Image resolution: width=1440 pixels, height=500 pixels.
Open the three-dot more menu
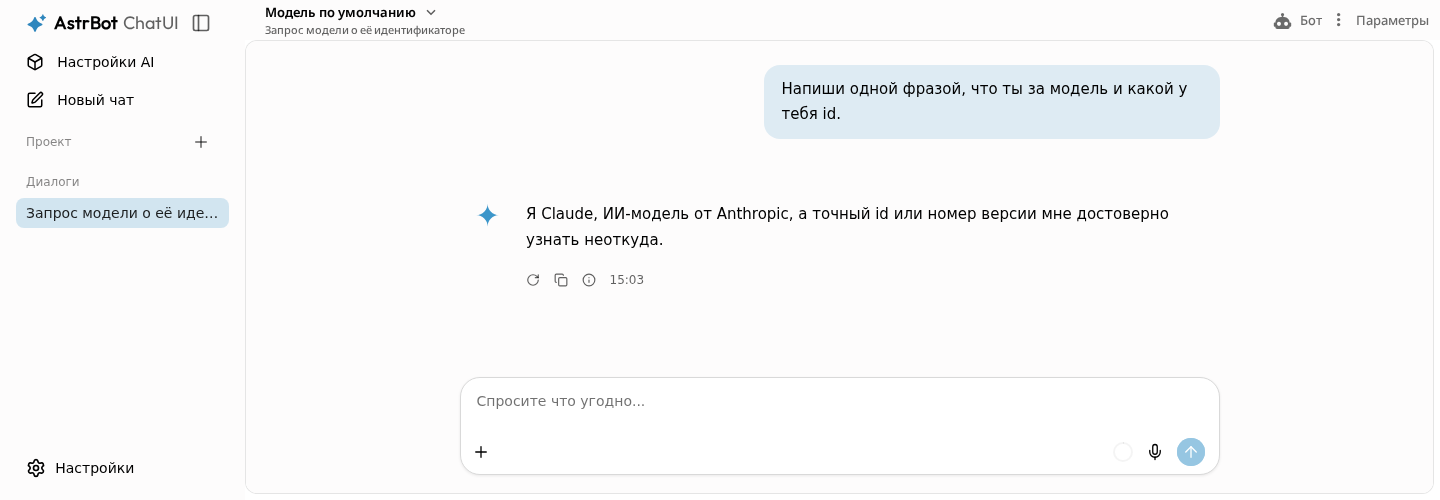(1339, 20)
